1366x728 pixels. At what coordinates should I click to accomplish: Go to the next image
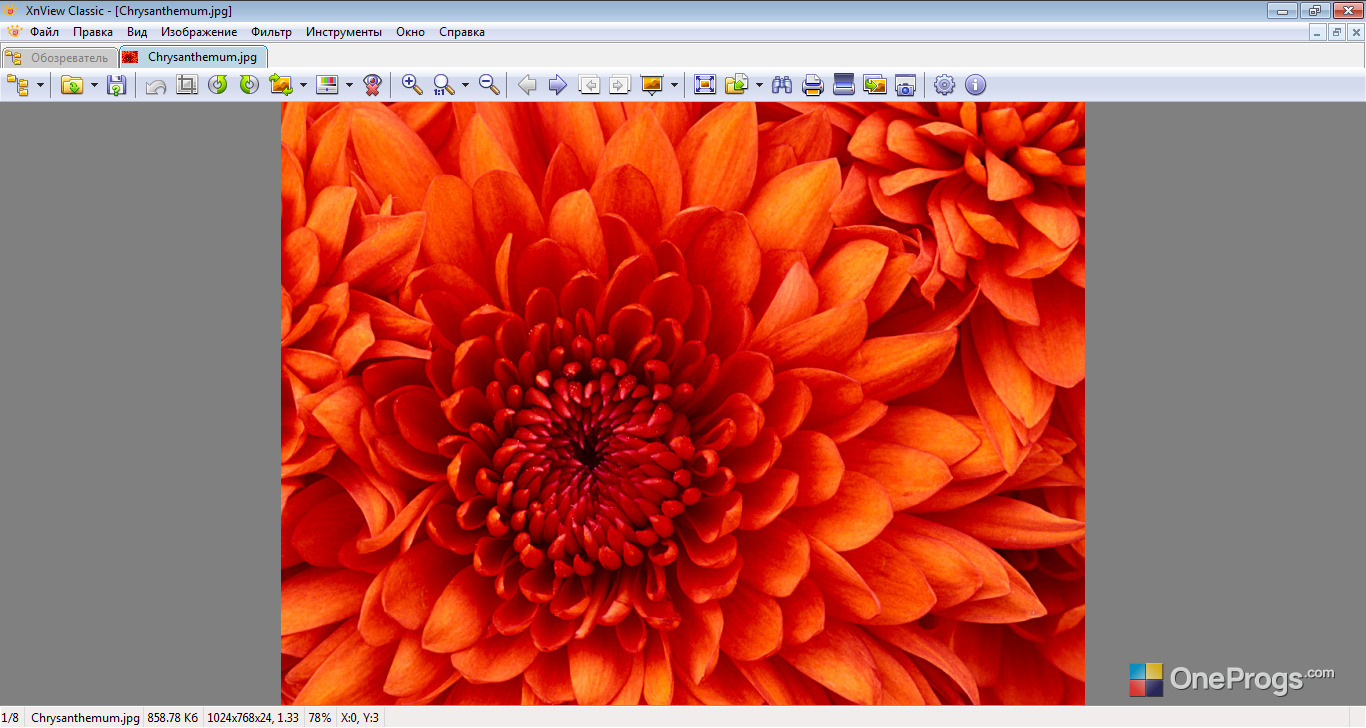pyautogui.click(x=558, y=85)
